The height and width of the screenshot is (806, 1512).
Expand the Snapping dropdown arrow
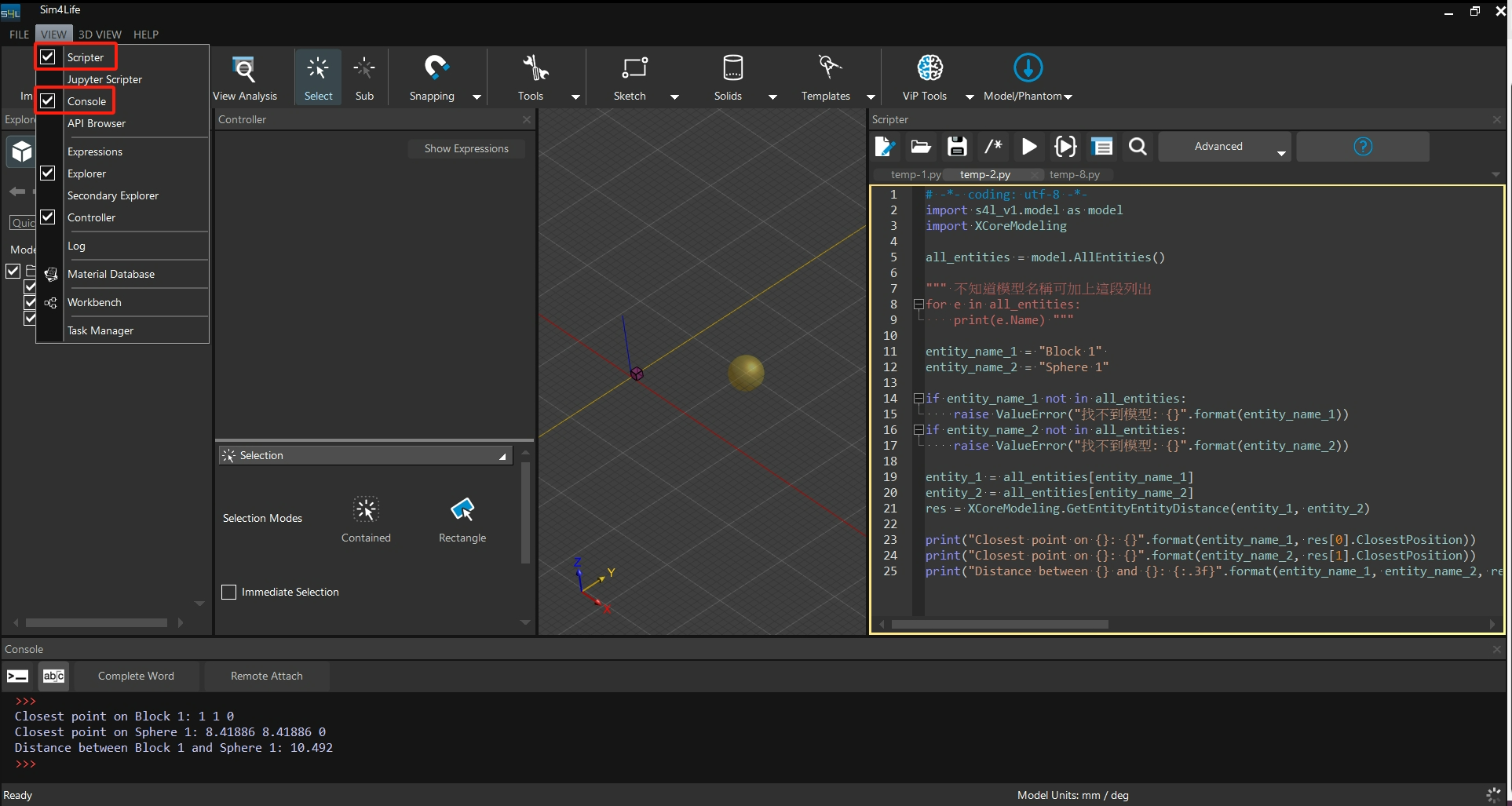[477, 97]
